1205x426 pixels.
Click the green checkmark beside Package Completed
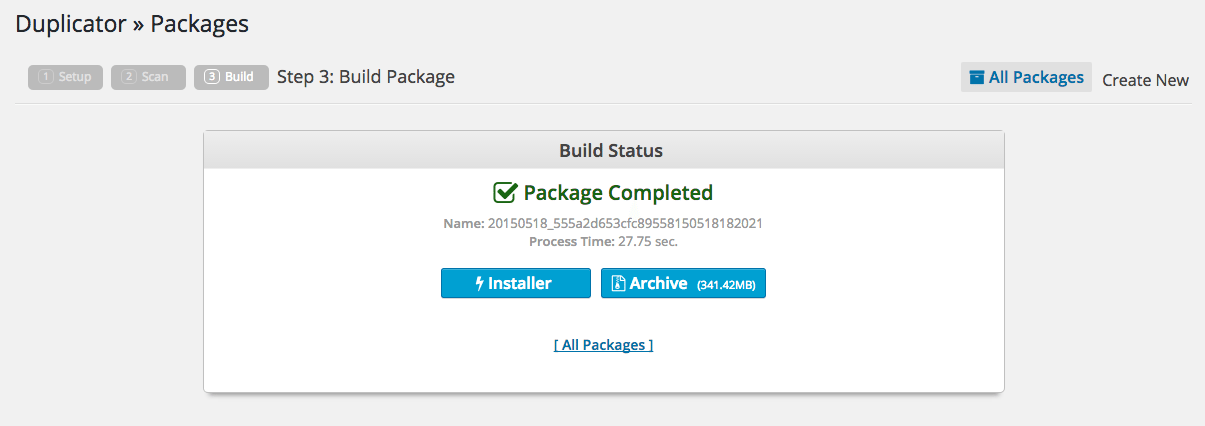click(505, 193)
